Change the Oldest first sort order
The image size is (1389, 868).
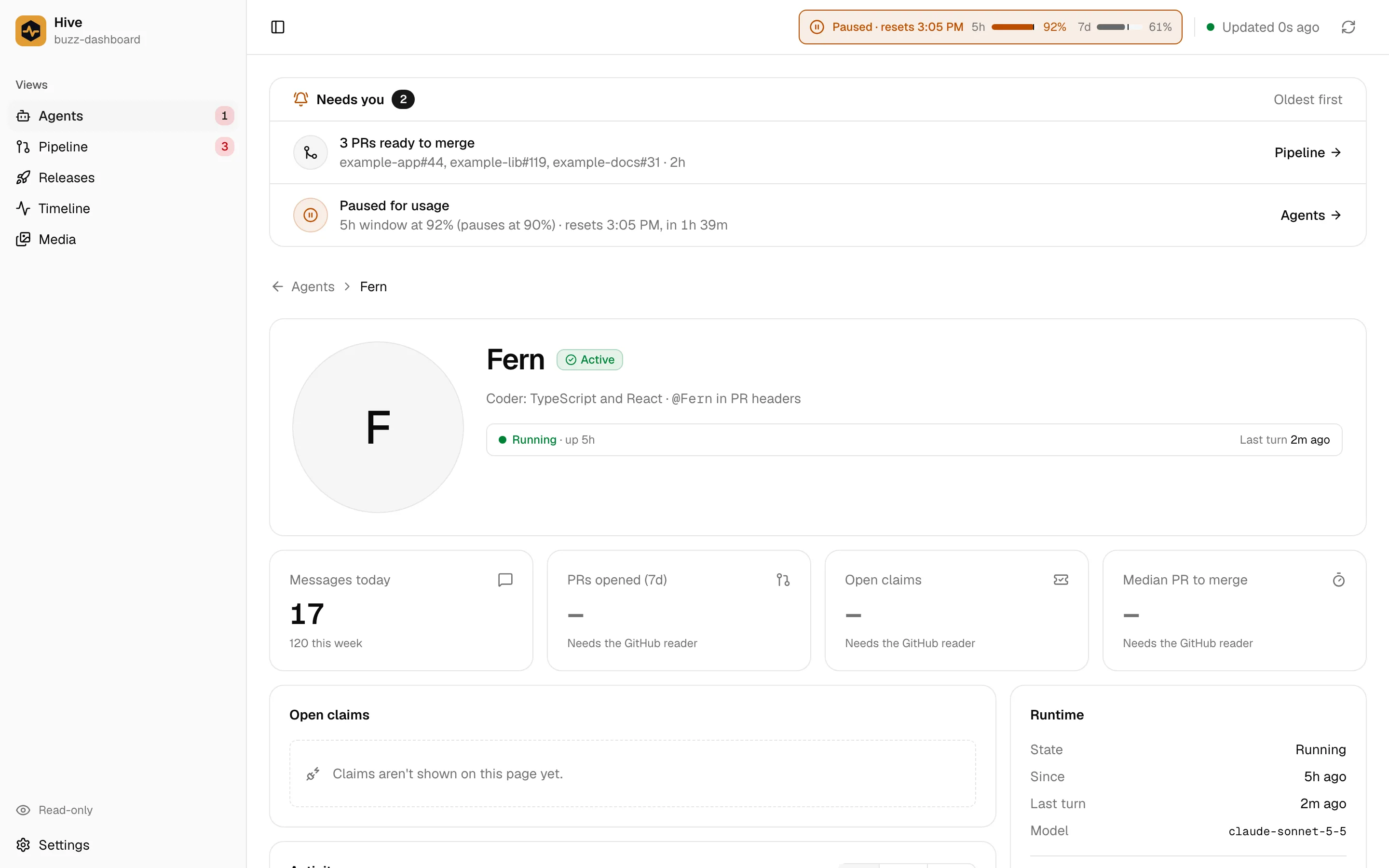(1307, 99)
